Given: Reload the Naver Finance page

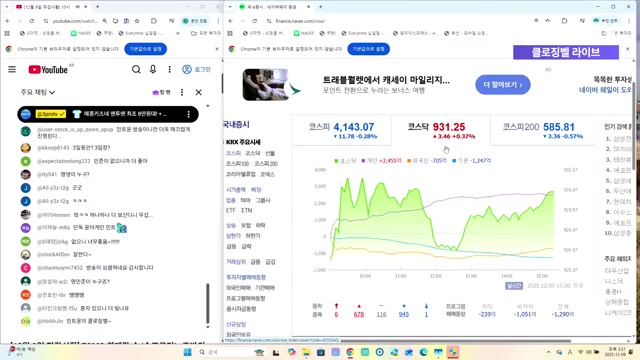Looking at the screenshot, I should click(x=255, y=21).
